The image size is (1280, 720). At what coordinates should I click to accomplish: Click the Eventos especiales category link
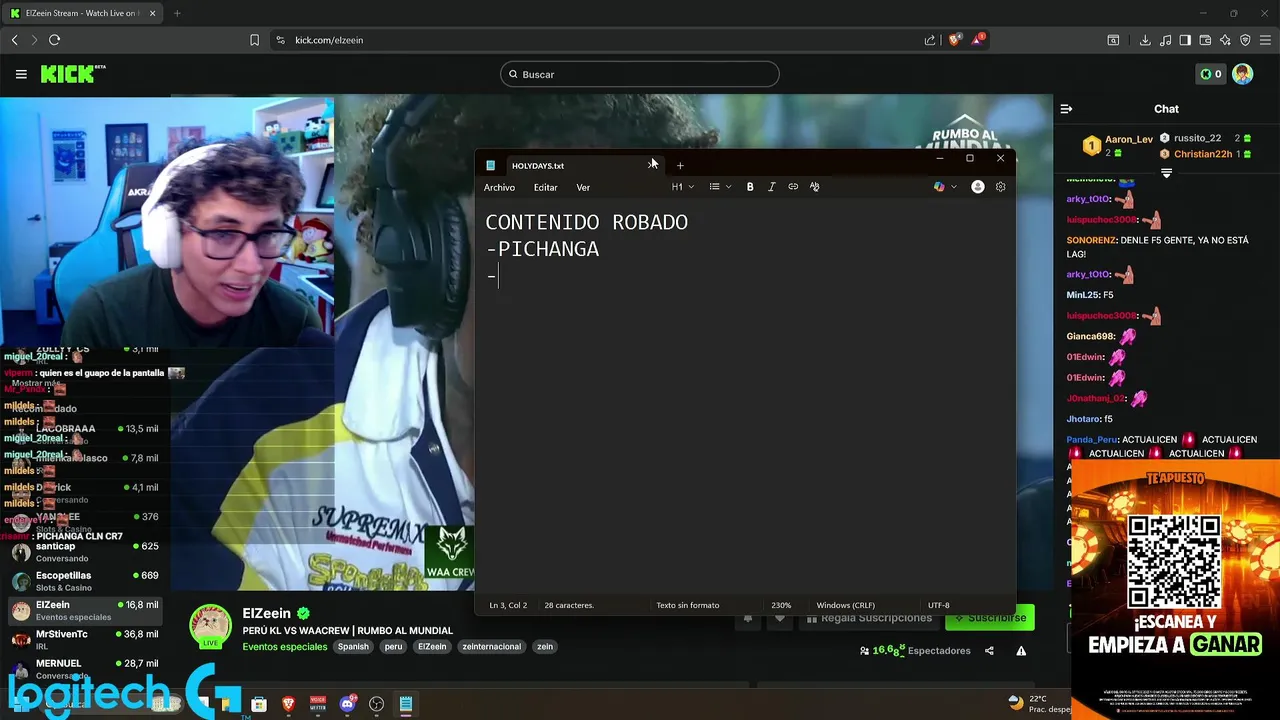coord(285,647)
